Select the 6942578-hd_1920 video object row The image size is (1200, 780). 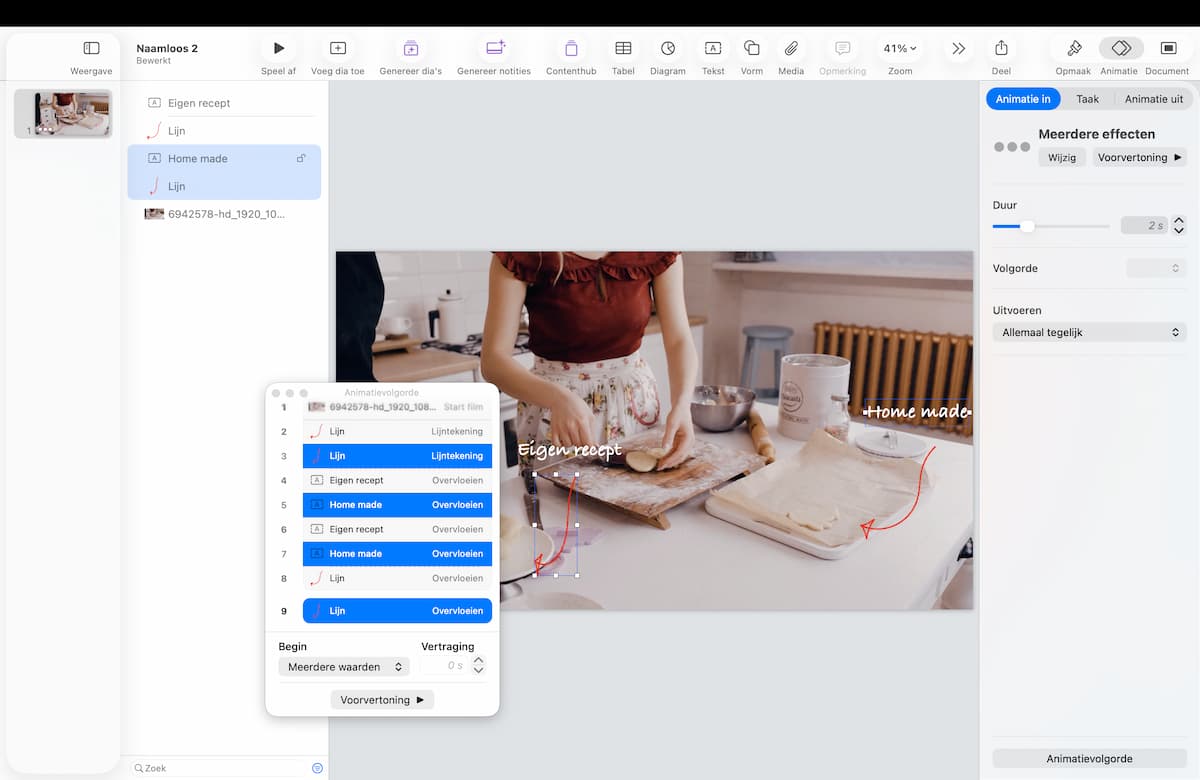tap(224, 213)
